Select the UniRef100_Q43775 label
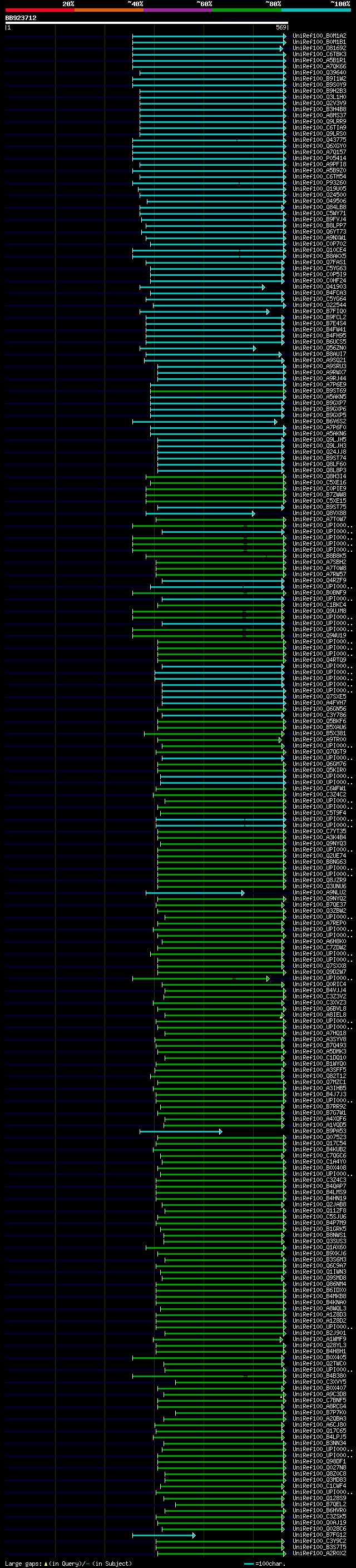Viewport: 356px width, 1568px height. pyautogui.click(x=319, y=140)
